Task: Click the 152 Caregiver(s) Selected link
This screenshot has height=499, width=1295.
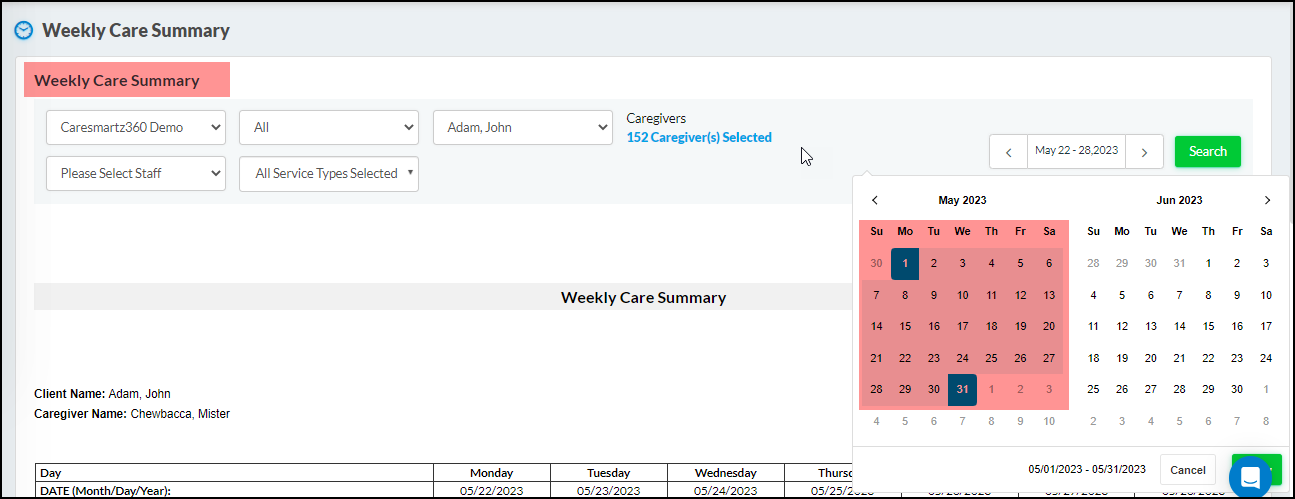Action: coord(699,137)
